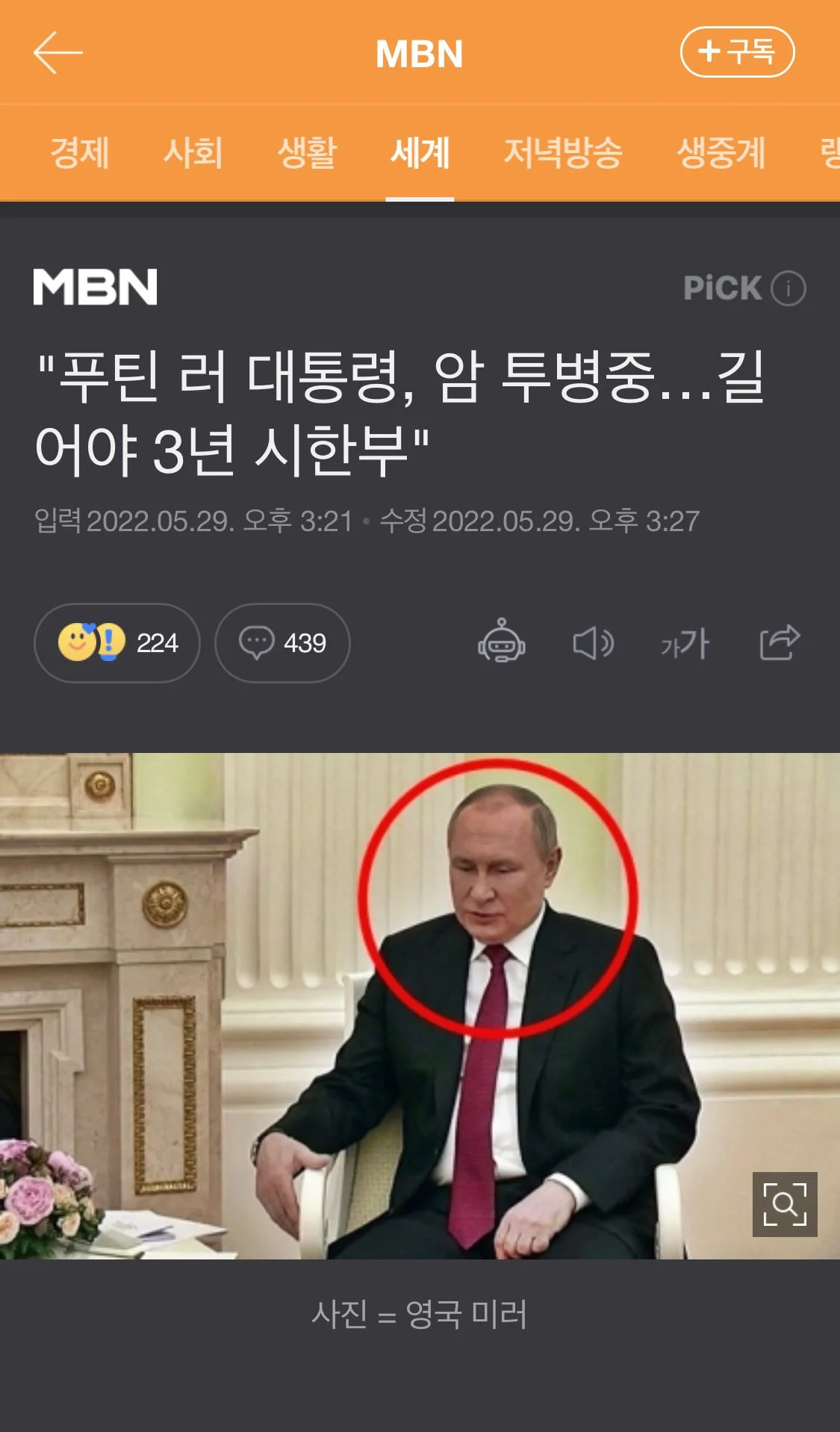Switch to the 저녁방송 tab
The image size is (840, 1432).
[563, 153]
